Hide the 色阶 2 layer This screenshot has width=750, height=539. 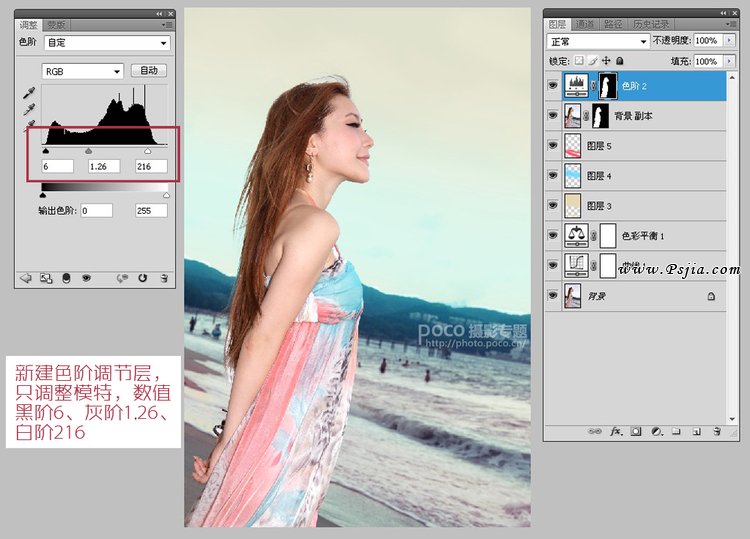click(553, 87)
